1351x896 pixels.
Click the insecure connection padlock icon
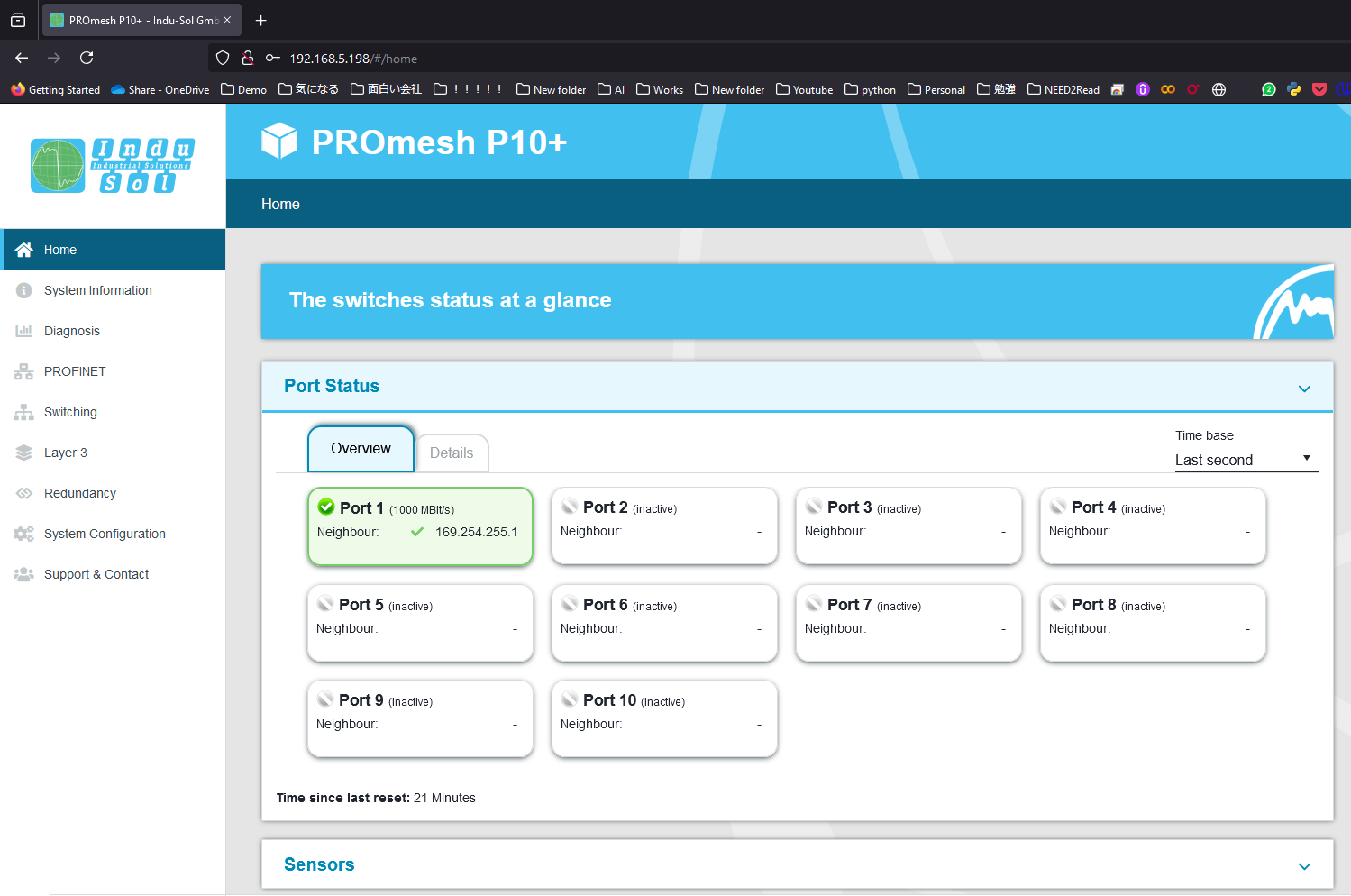point(248,58)
